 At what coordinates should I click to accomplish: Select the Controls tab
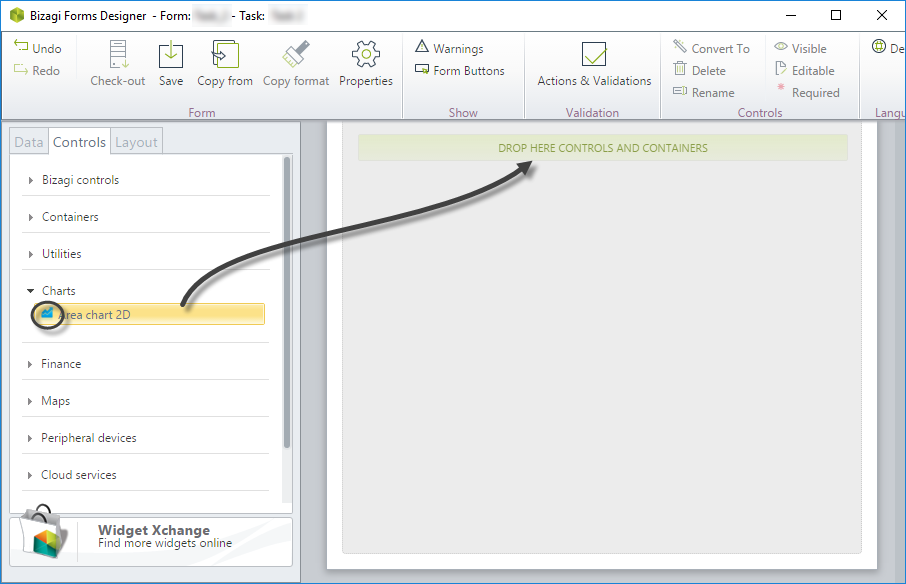click(x=79, y=142)
